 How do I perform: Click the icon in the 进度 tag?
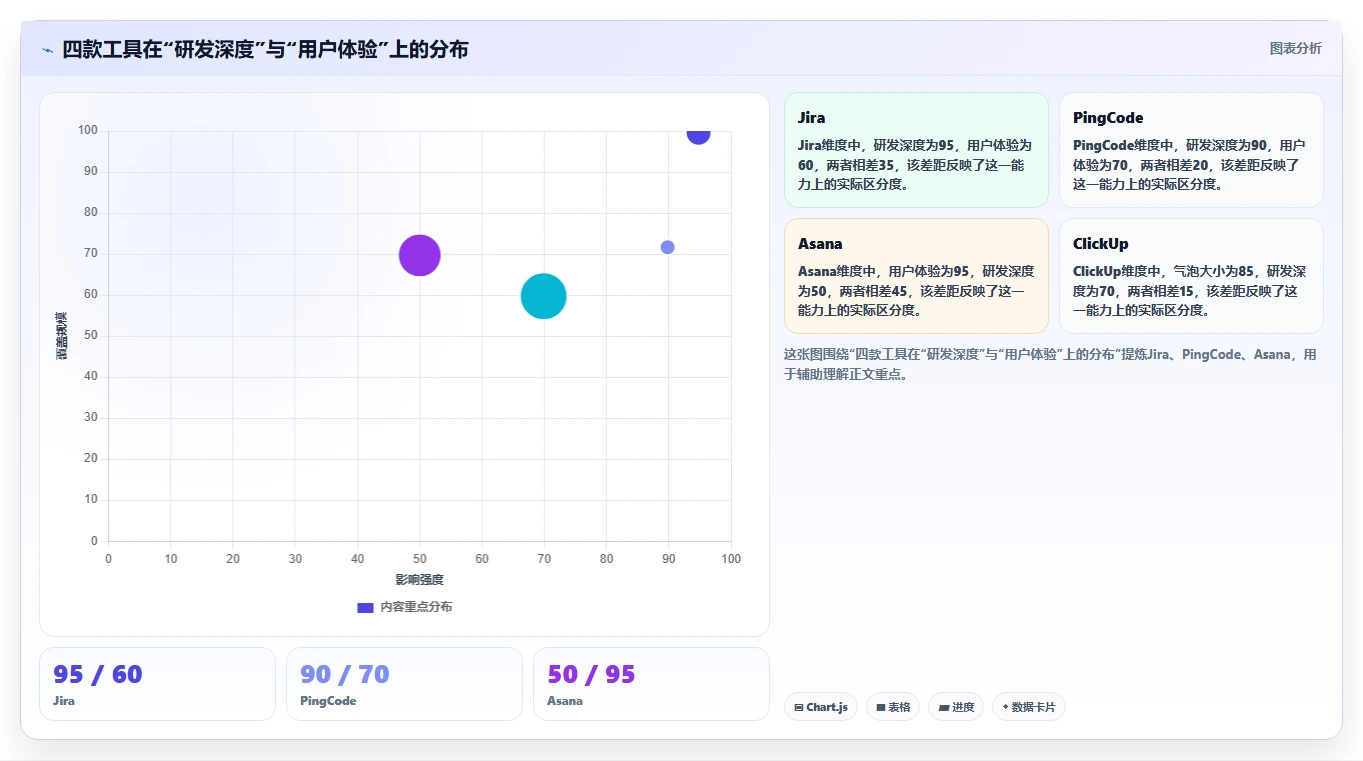point(944,707)
